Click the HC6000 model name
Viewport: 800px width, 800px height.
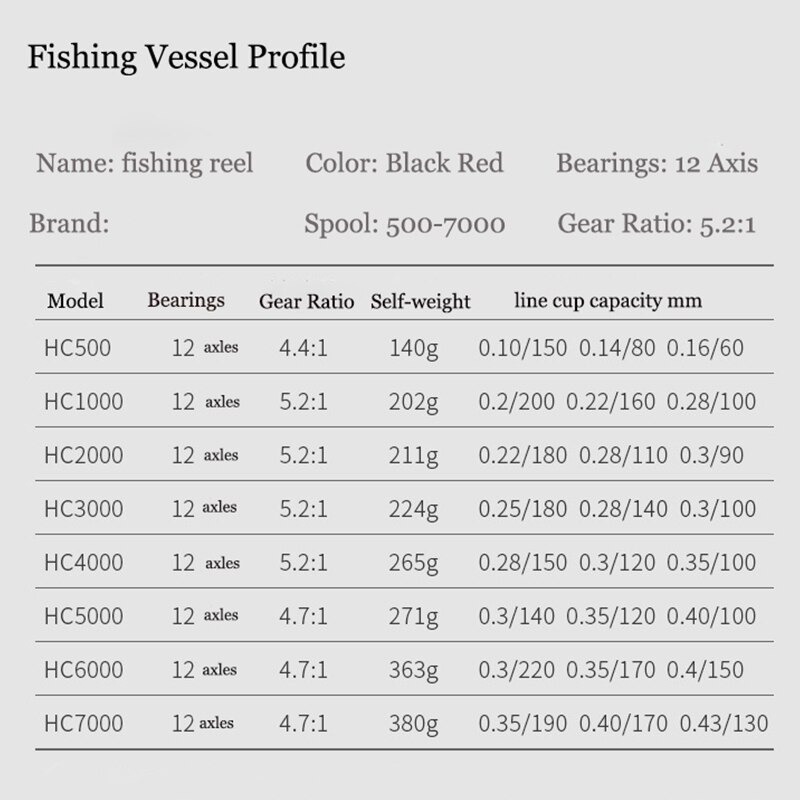click(84, 669)
